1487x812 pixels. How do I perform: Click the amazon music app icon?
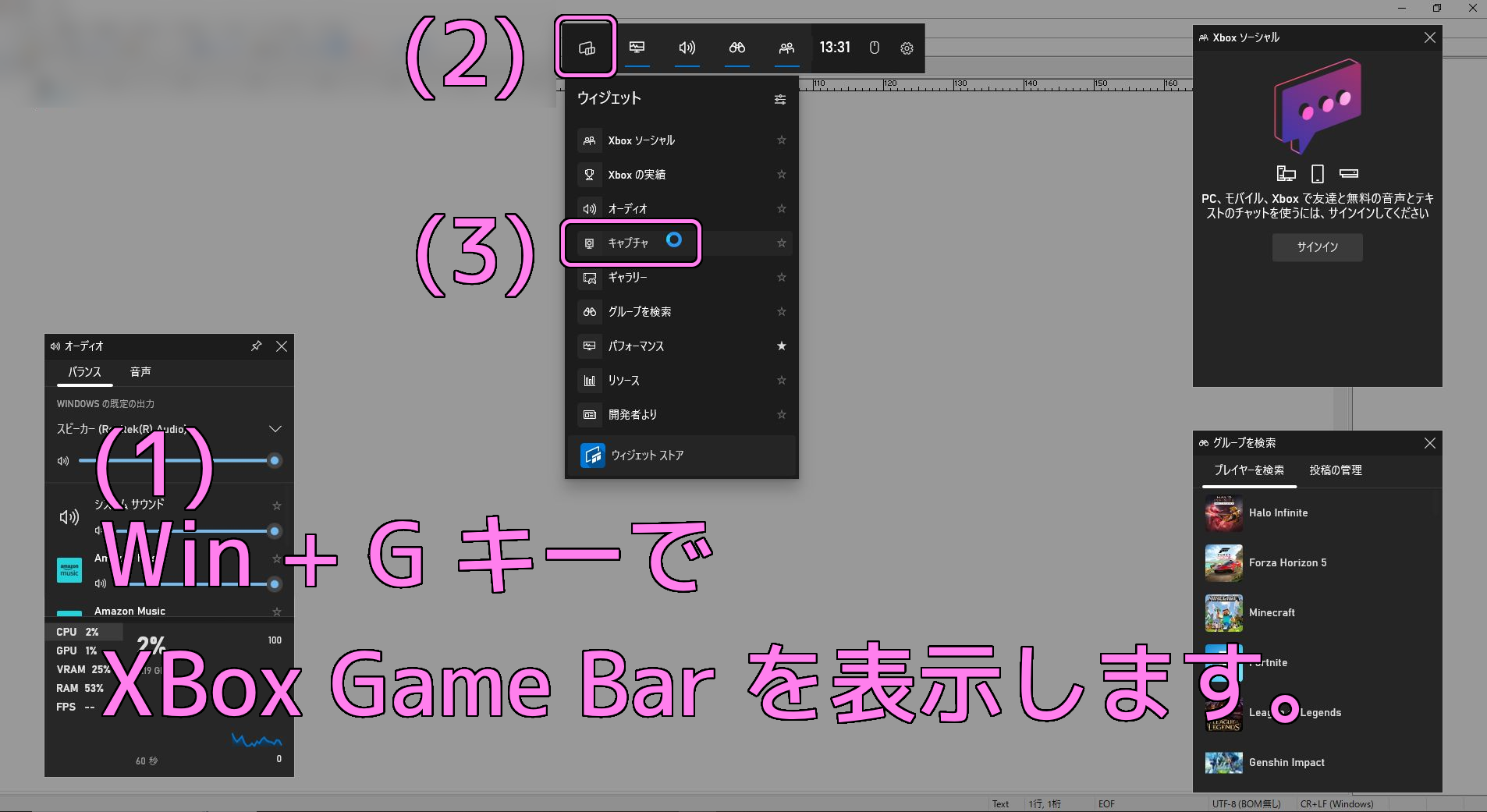(x=69, y=570)
